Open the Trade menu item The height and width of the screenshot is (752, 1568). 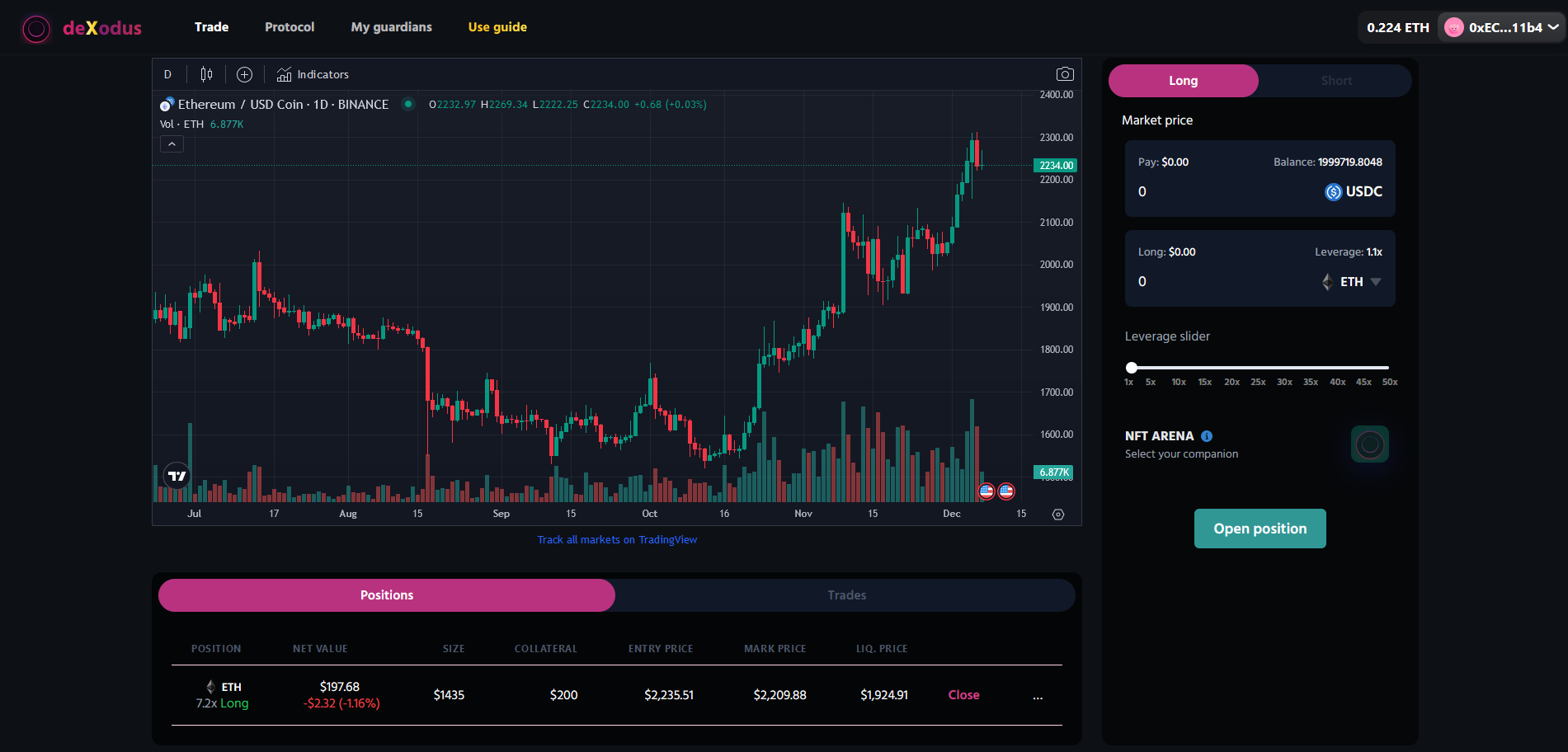(211, 27)
